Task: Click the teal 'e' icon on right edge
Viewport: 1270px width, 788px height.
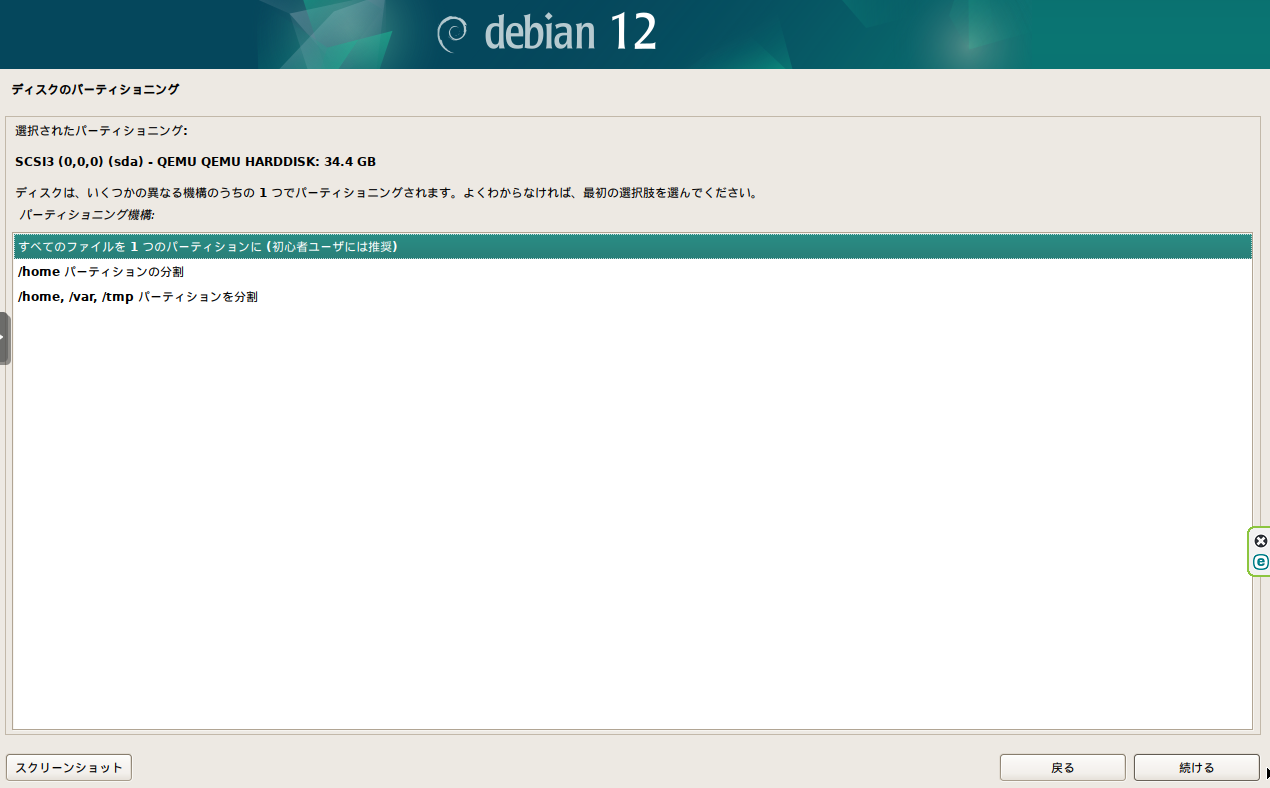Action: (x=1260, y=562)
